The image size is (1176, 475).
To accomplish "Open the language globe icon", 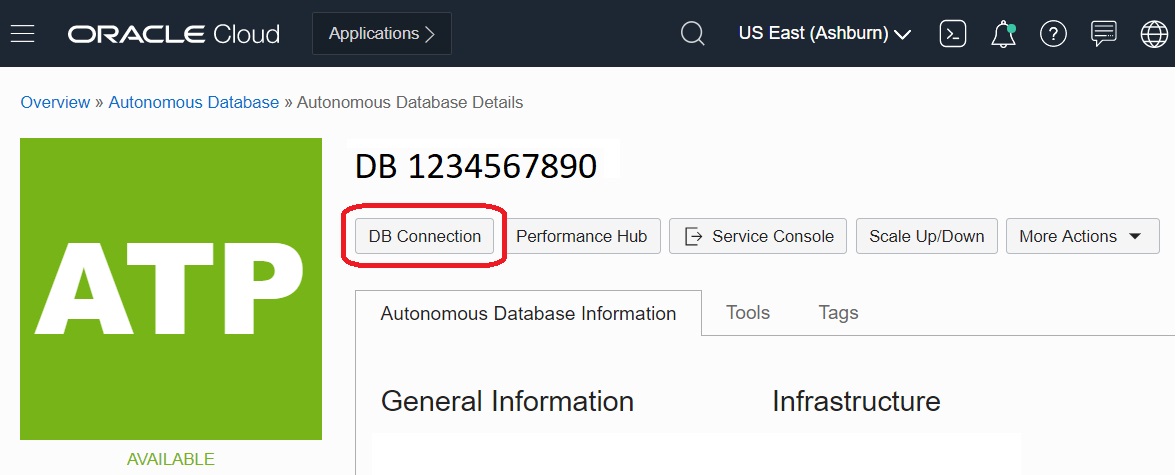I will click(1154, 34).
